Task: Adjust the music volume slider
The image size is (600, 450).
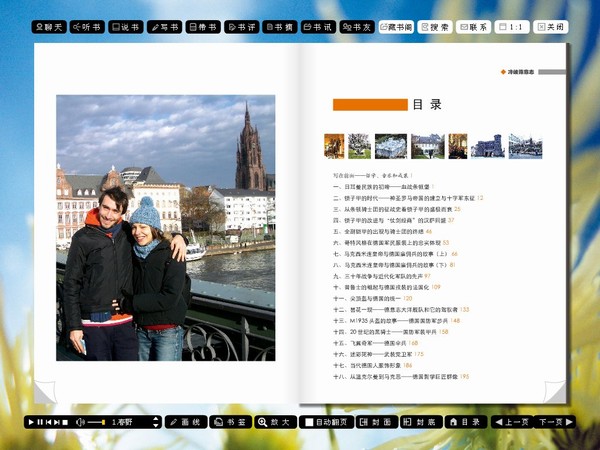Action: [96, 422]
